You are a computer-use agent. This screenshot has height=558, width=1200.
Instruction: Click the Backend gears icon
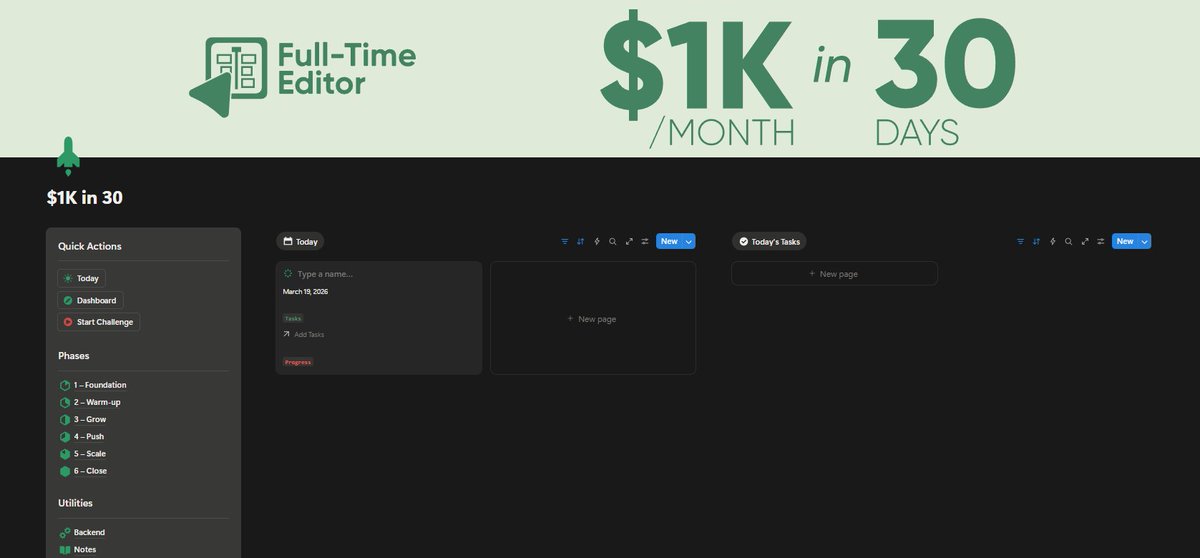[65, 533]
